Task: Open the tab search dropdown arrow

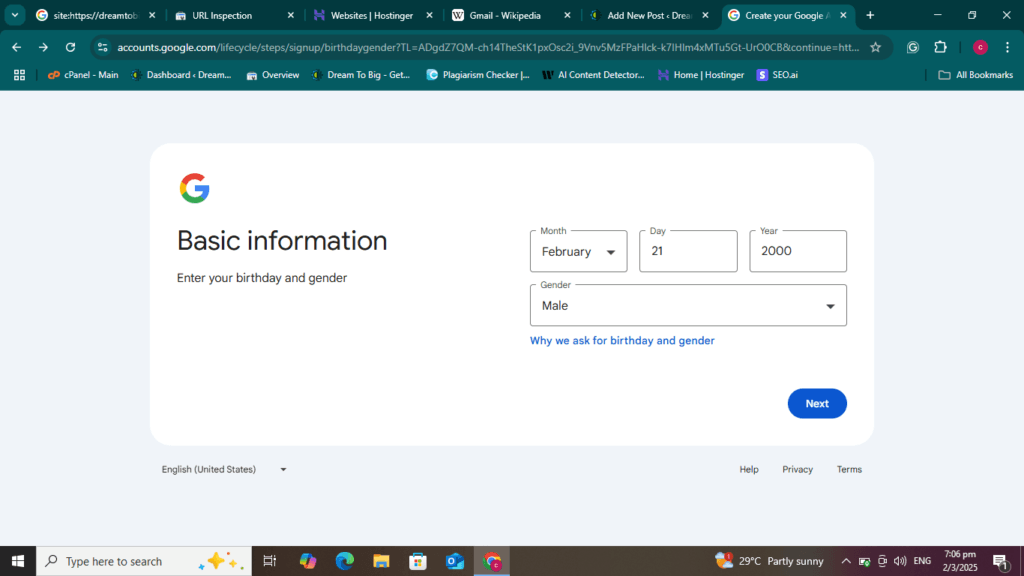Action: 14,15
